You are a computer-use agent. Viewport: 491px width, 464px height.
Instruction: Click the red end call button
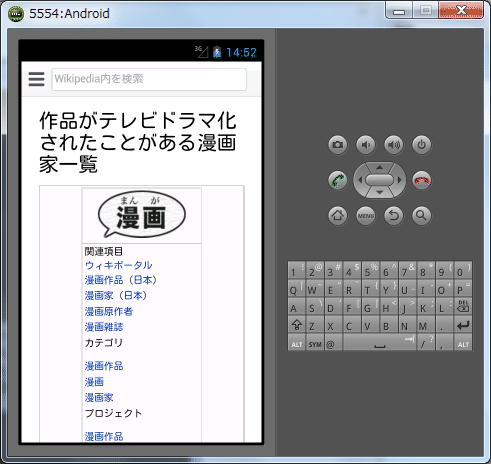click(x=422, y=180)
